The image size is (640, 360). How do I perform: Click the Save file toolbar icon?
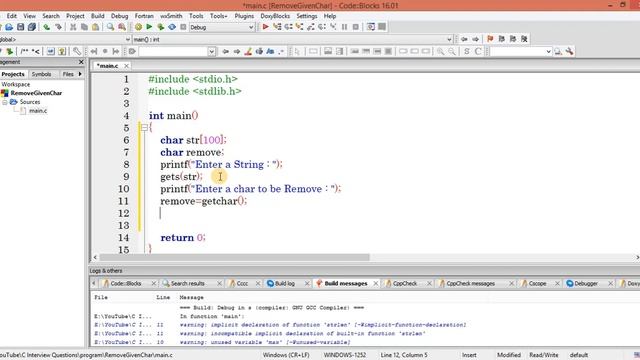(x=20, y=27)
